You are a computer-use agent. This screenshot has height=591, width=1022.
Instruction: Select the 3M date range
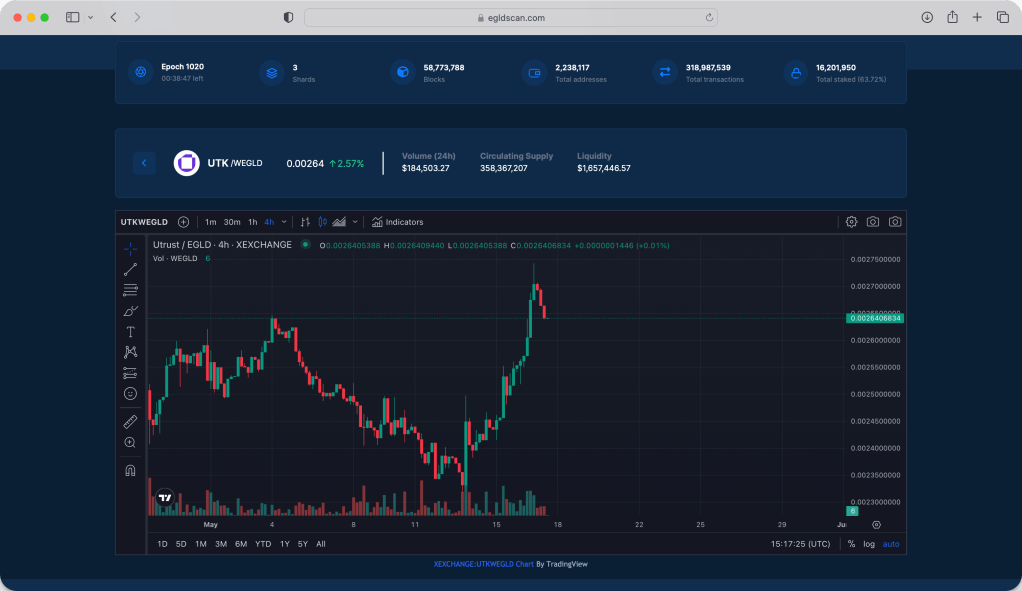220,544
